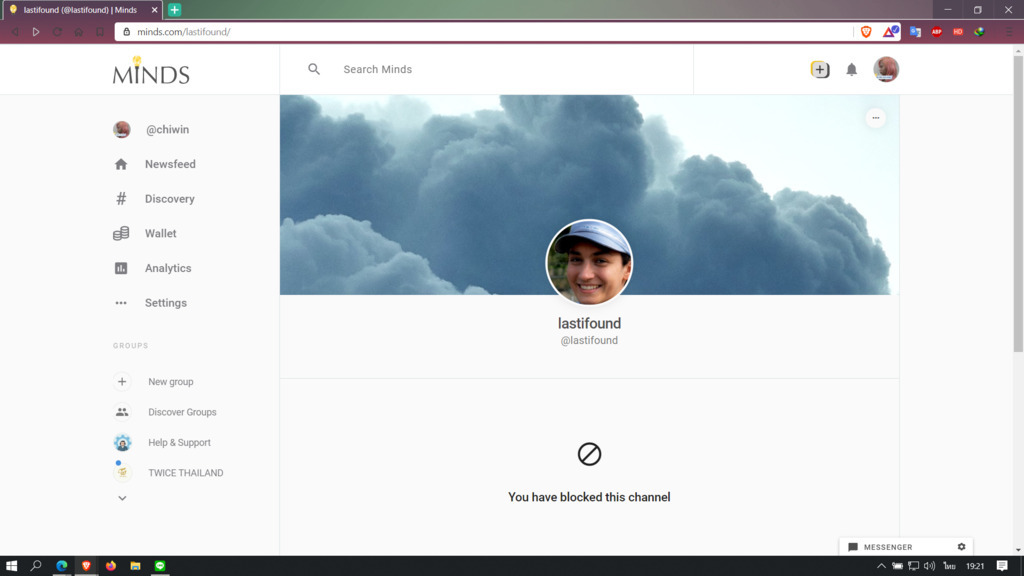Open the Discover Groups link

point(182,412)
